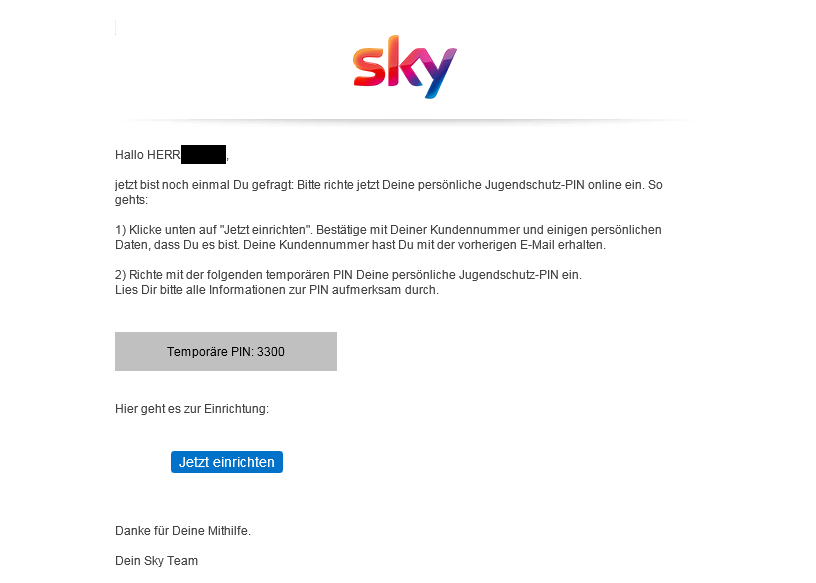
Task: Click the line Lies Dir bitte alle Informationen
Action: click(277, 290)
